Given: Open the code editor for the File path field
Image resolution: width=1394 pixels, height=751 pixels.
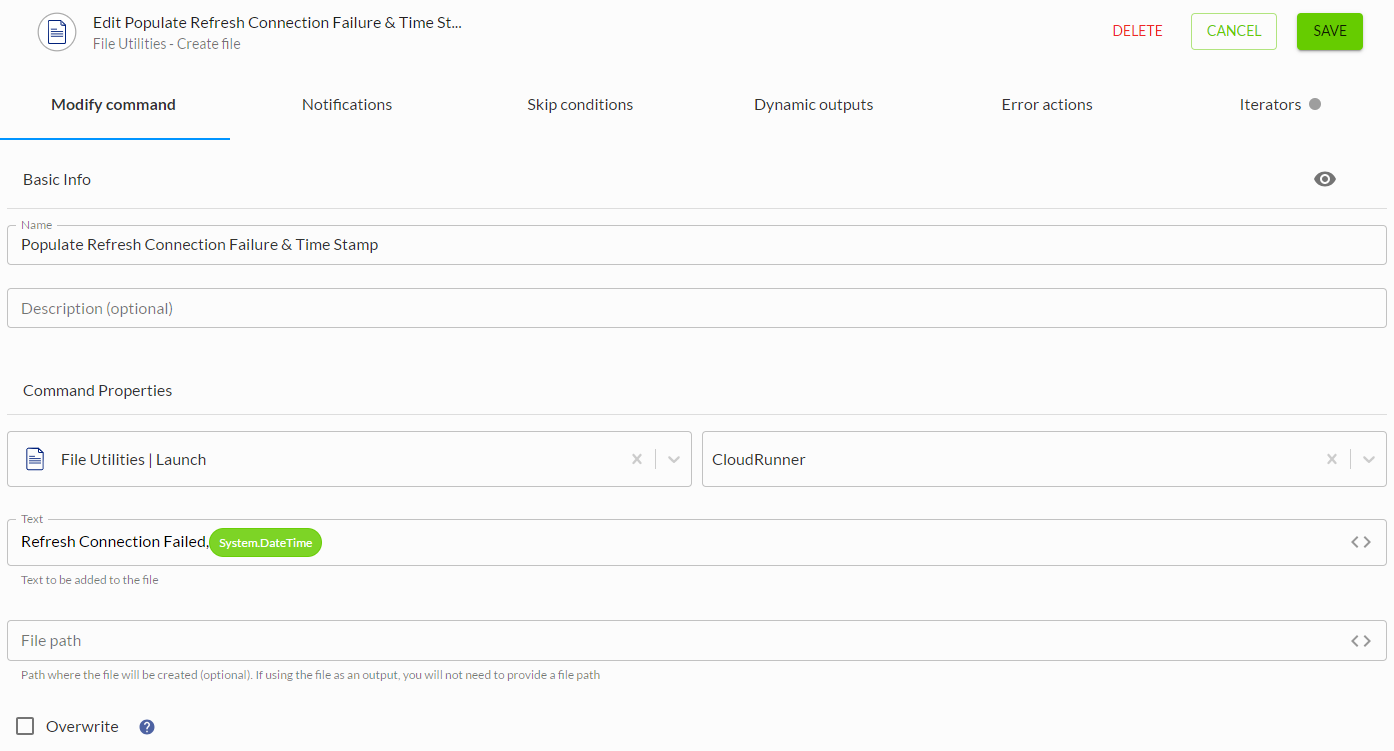Looking at the screenshot, I should pyautogui.click(x=1361, y=641).
